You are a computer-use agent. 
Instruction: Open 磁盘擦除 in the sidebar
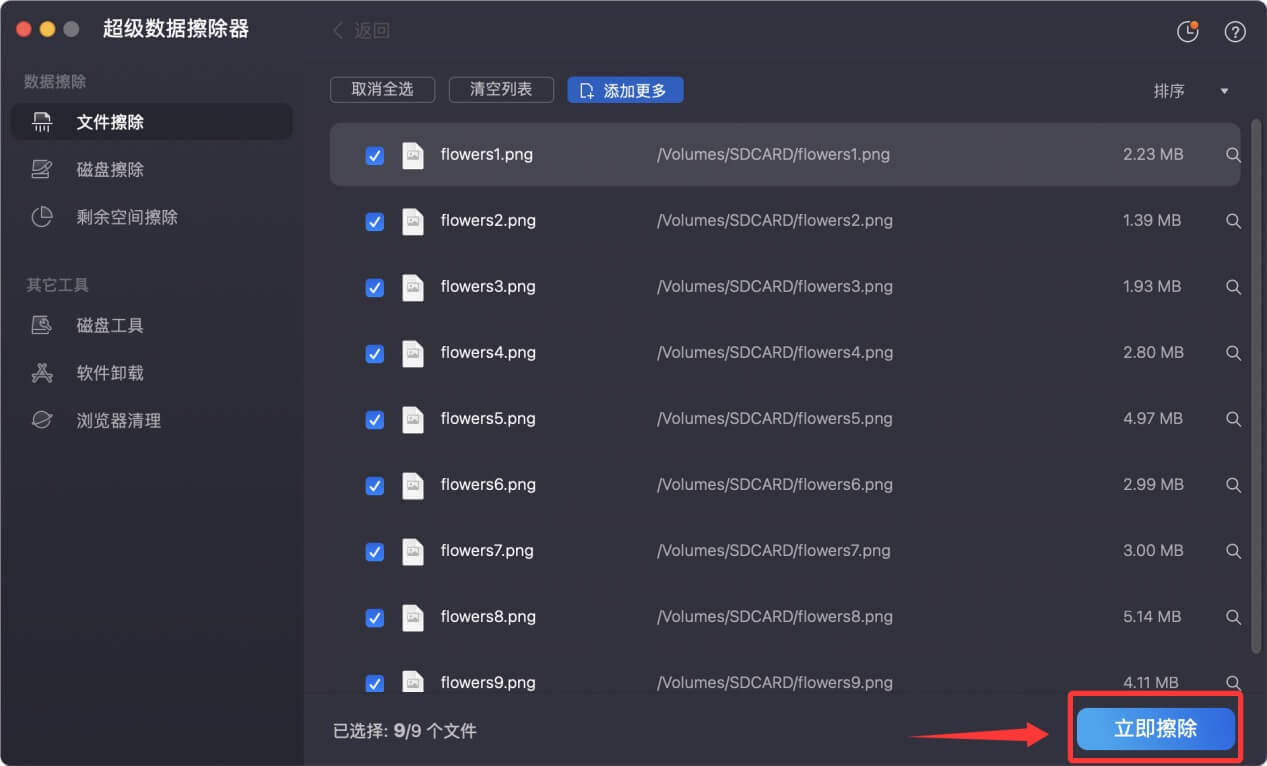pos(110,170)
